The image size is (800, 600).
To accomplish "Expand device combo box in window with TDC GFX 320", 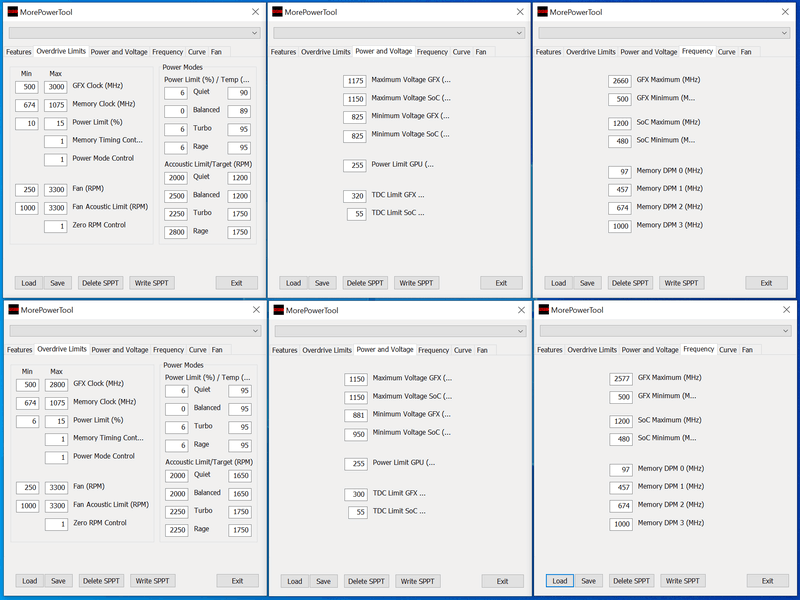I will click(x=399, y=33).
